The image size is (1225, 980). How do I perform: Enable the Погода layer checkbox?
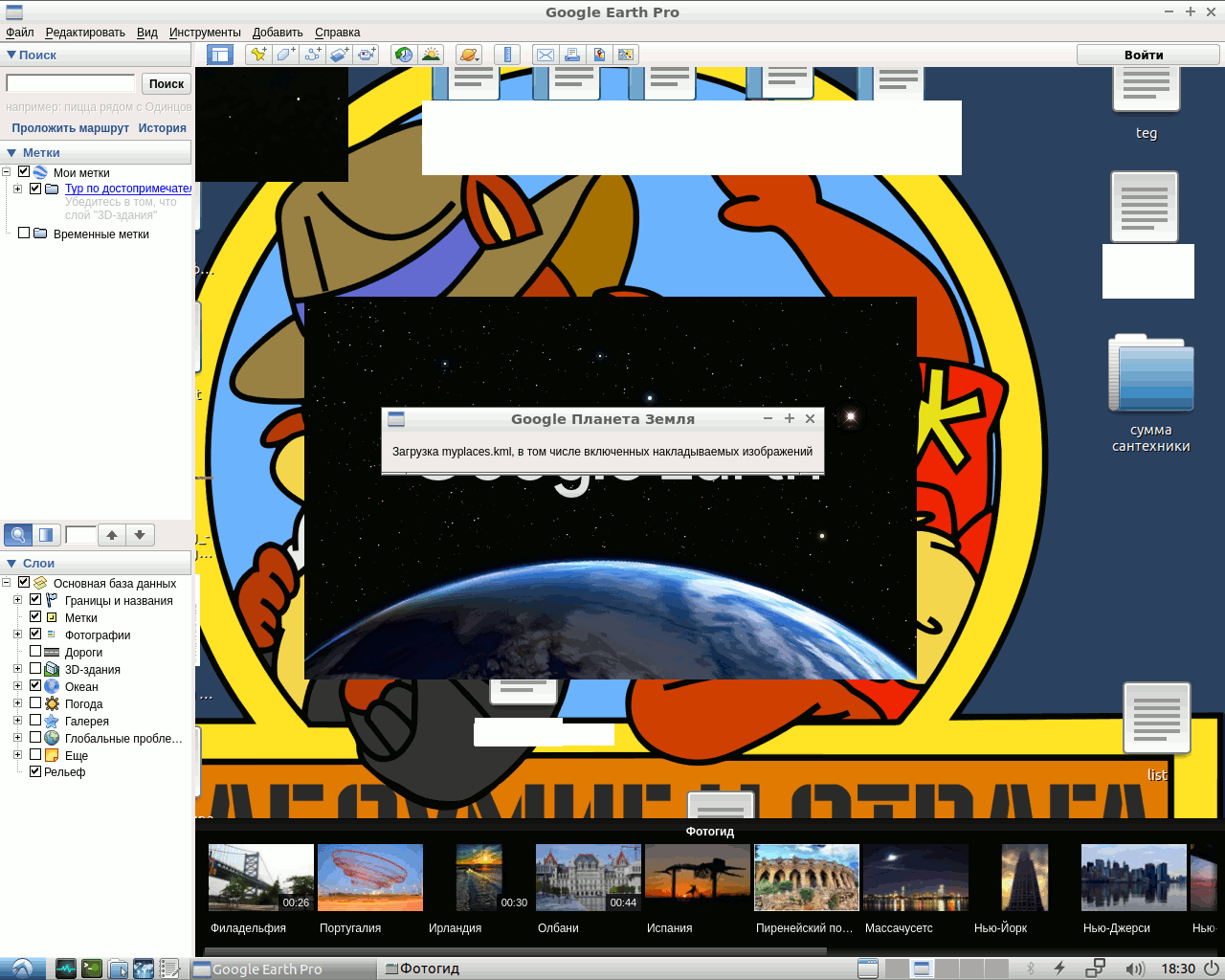pyautogui.click(x=35, y=703)
